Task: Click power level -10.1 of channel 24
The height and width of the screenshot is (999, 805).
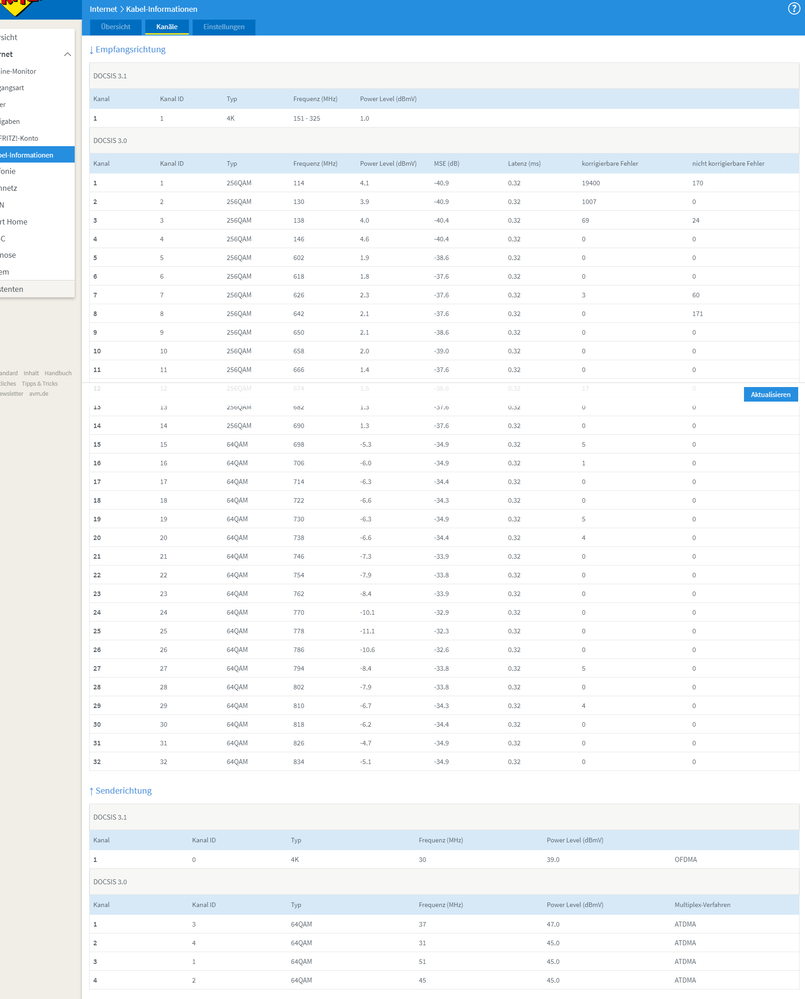Action: [x=367, y=612]
